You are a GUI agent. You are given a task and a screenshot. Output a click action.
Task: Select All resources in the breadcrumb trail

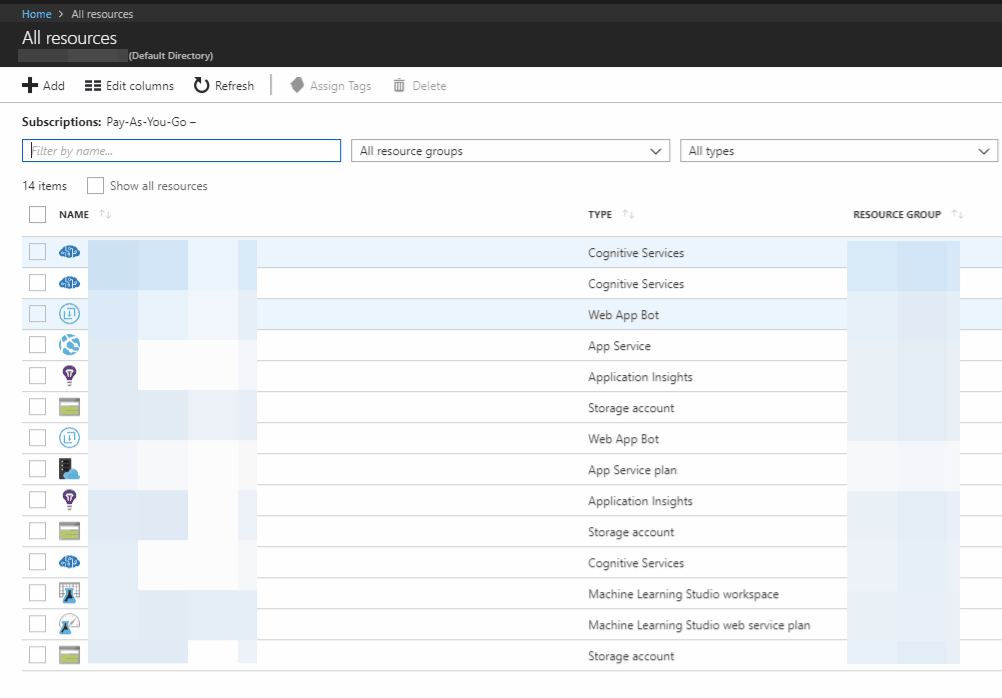tap(102, 14)
